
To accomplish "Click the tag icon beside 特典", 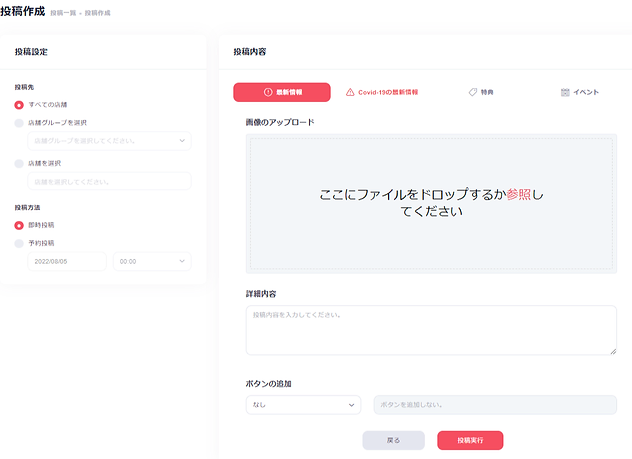I will point(472,92).
